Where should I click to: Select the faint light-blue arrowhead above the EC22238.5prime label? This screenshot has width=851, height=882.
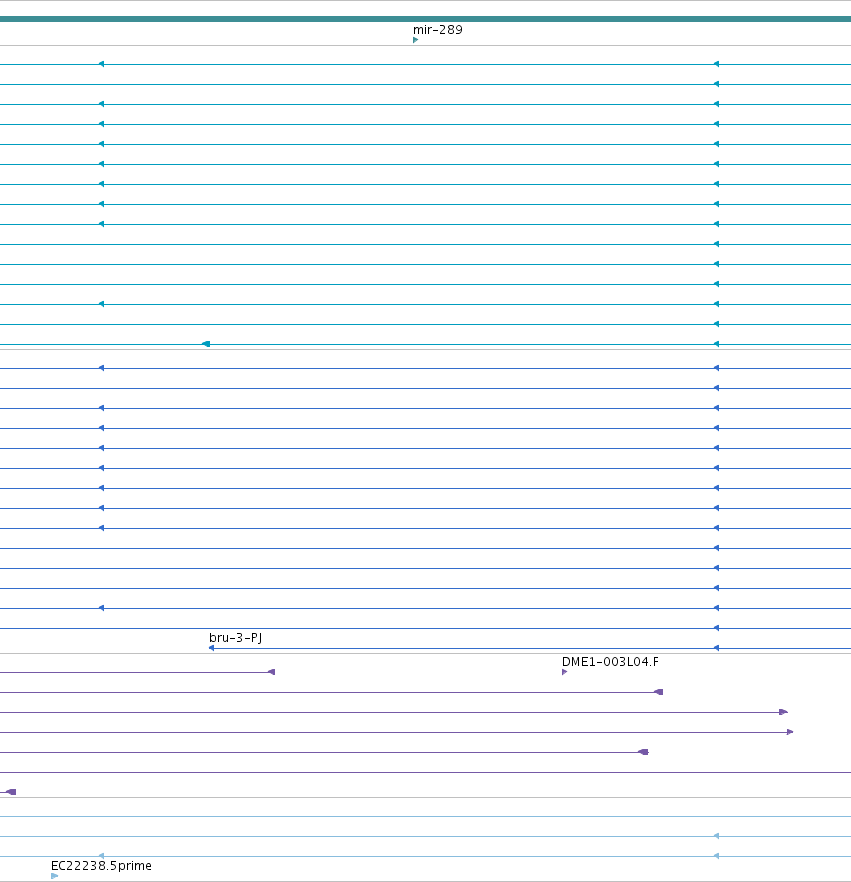[x=101, y=856]
